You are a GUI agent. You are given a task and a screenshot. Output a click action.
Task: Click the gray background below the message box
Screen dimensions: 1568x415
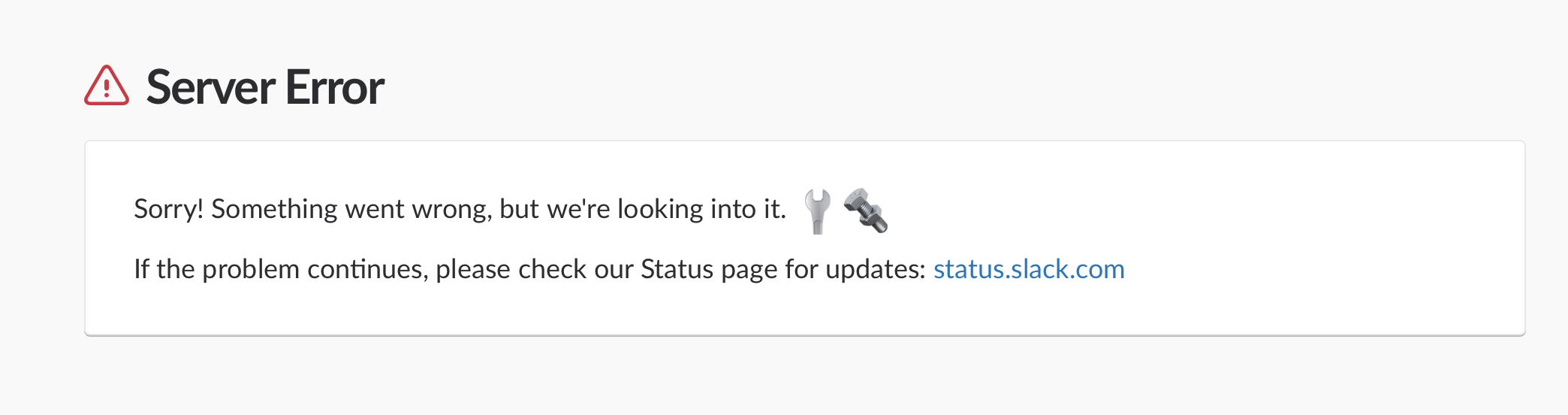coord(751,376)
